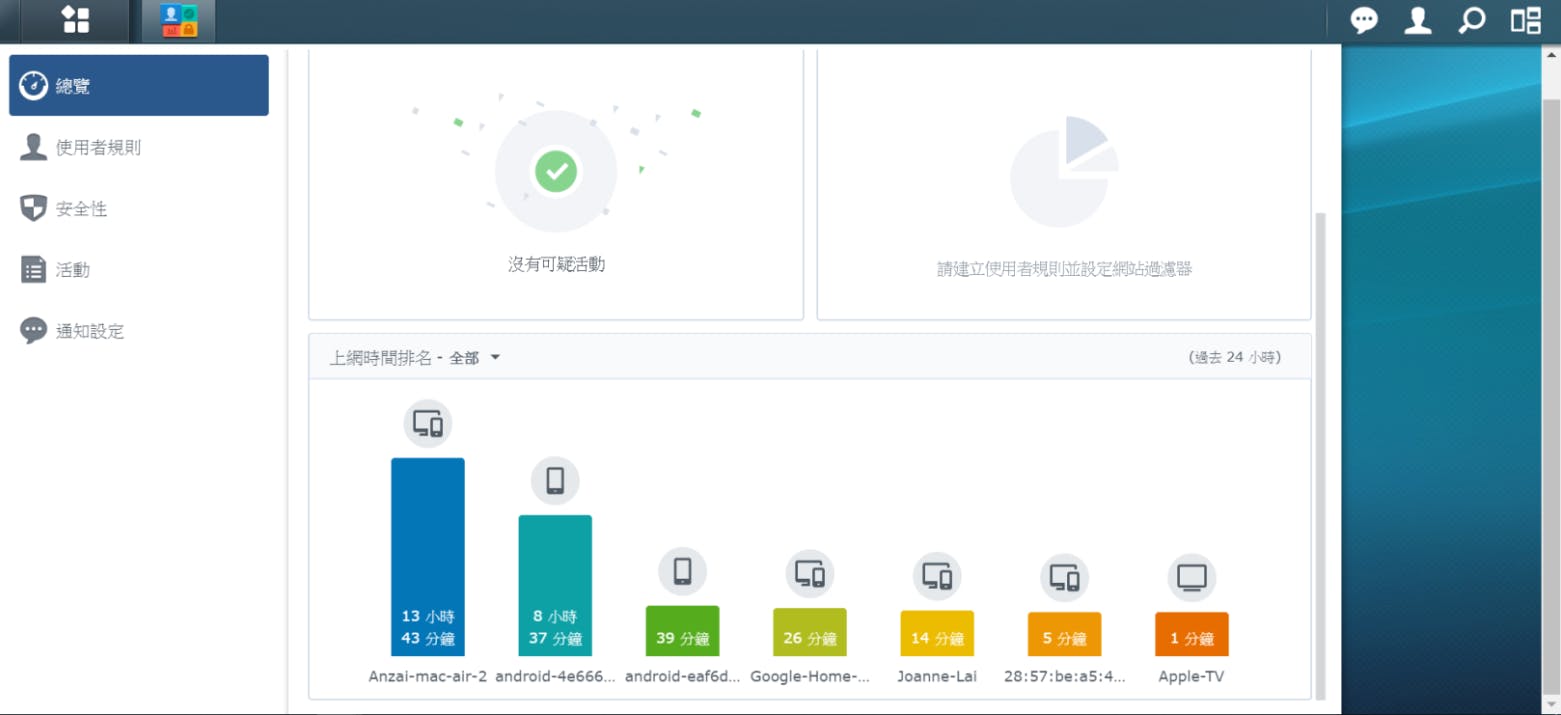The width and height of the screenshot is (1561, 715).
Task: Click the devices icon above Anzai-mac-air-2 bar
Action: click(428, 423)
